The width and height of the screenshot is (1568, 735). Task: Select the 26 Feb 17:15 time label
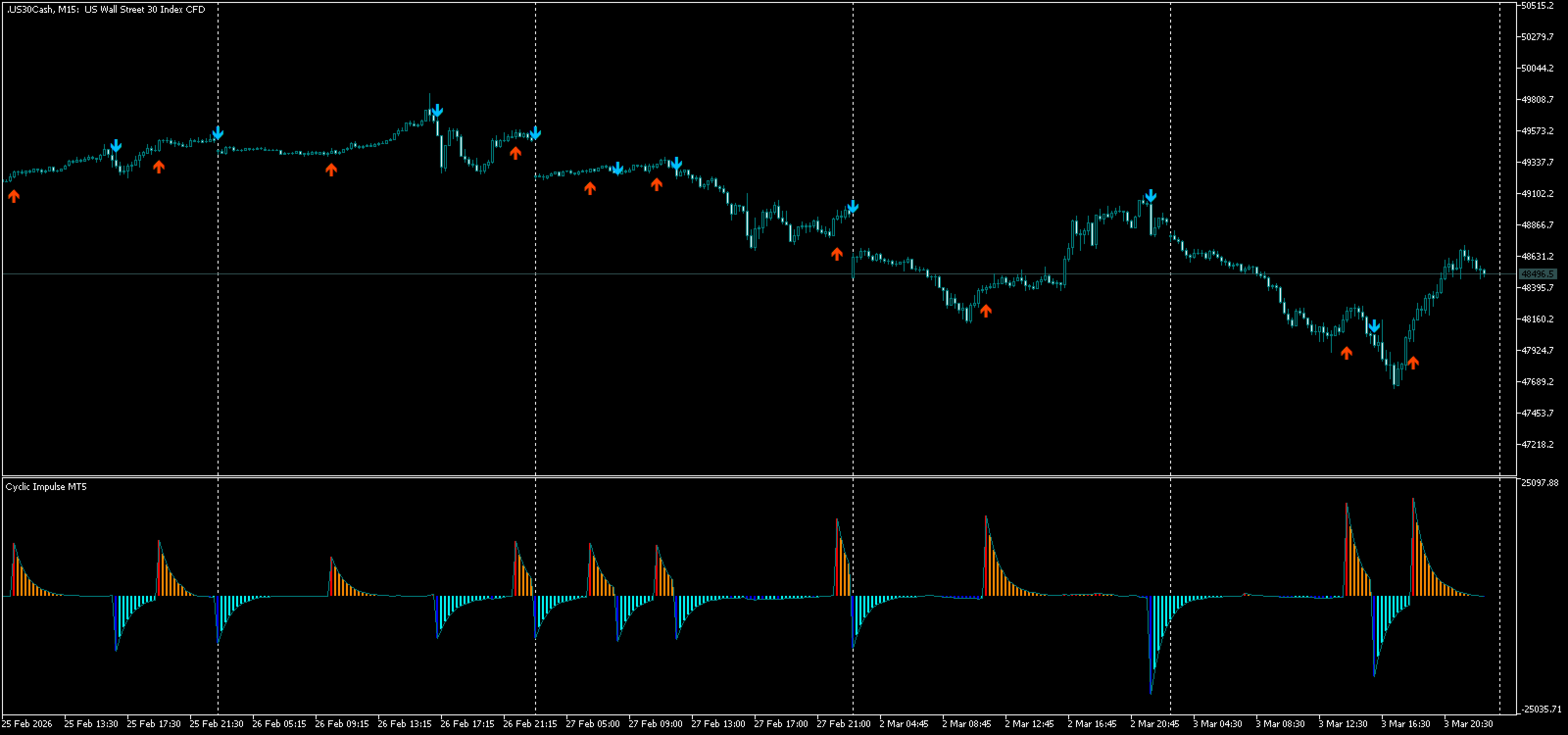[x=467, y=724]
